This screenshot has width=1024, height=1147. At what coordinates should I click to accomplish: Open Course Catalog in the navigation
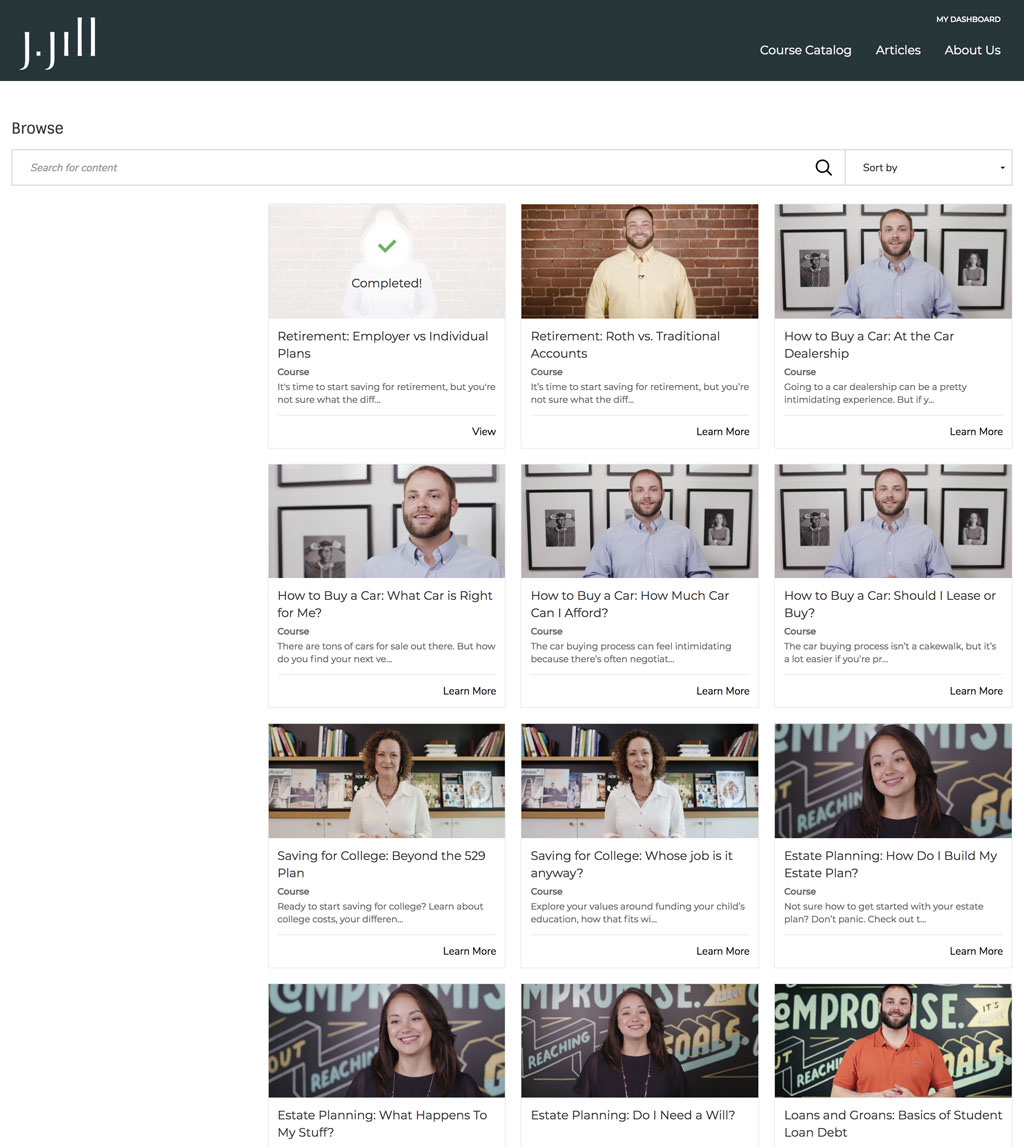coord(805,50)
